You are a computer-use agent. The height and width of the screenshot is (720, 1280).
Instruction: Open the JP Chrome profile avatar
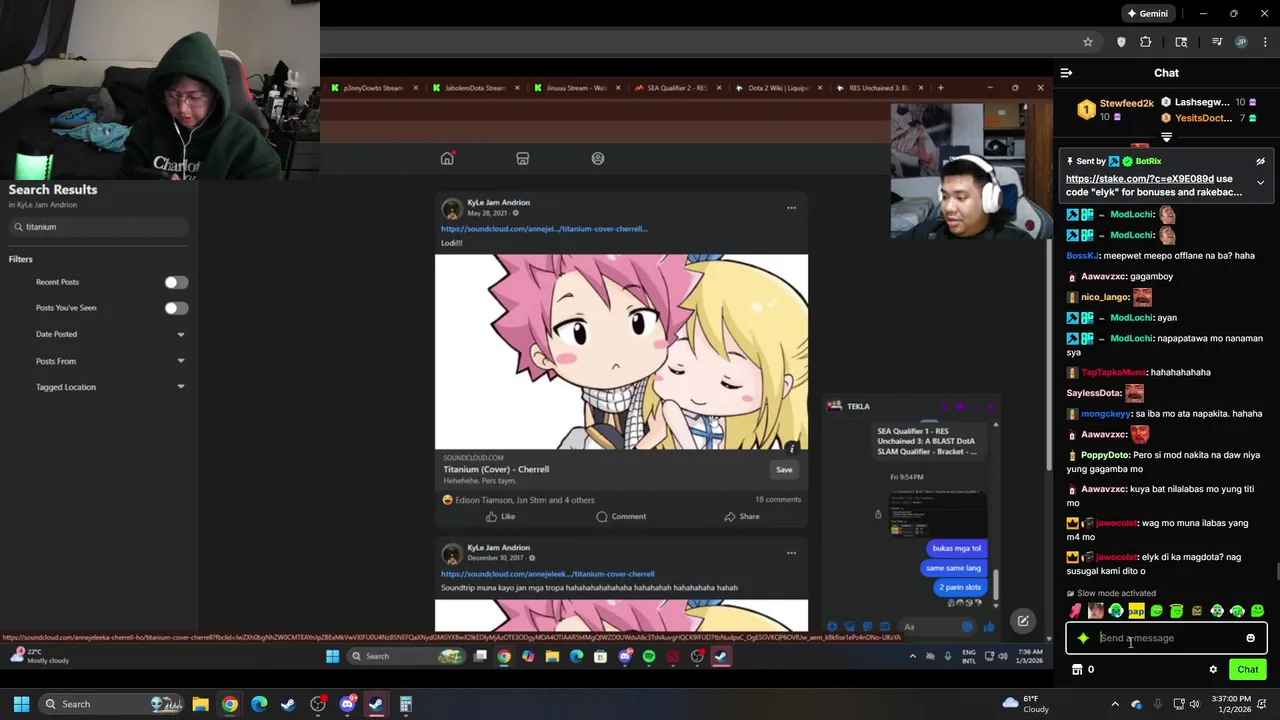pyautogui.click(x=1241, y=42)
